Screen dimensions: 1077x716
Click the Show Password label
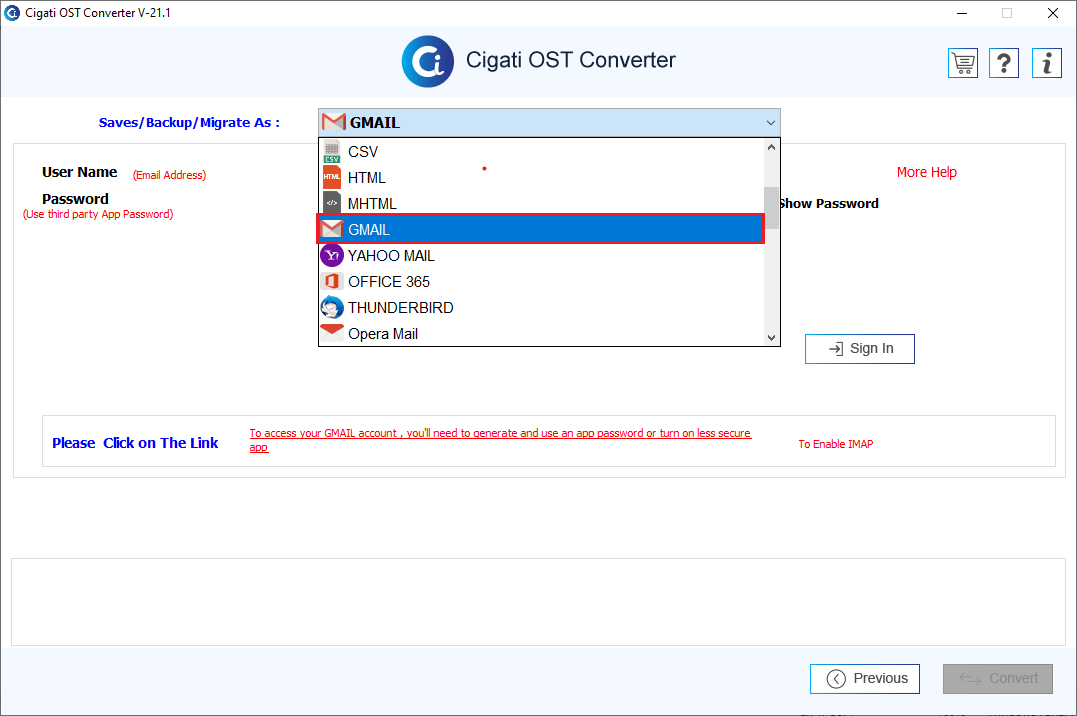[828, 203]
